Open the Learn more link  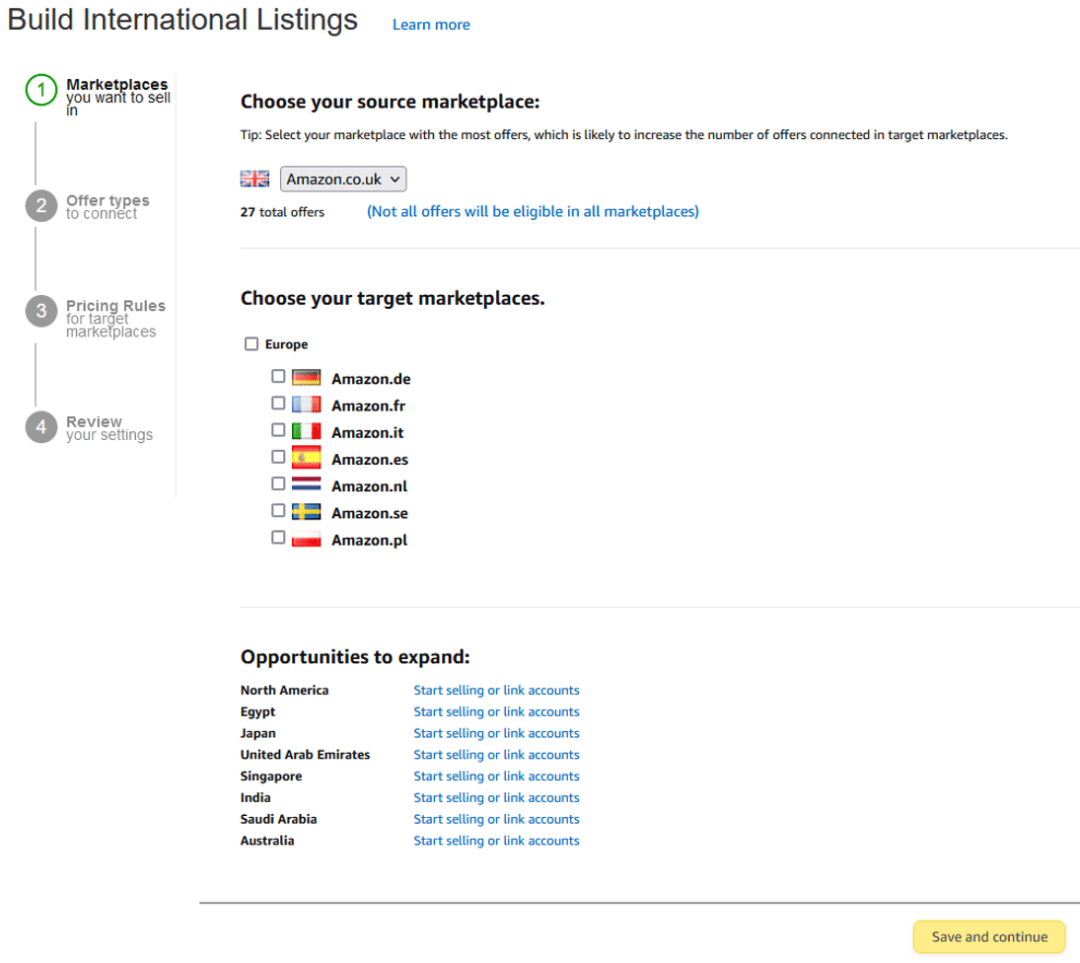click(431, 25)
